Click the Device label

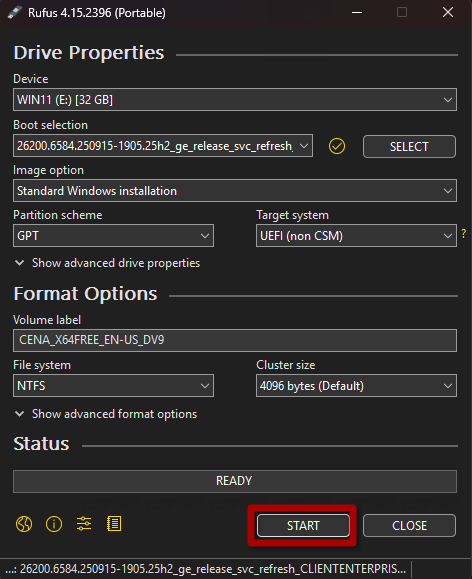click(x=31, y=79)
